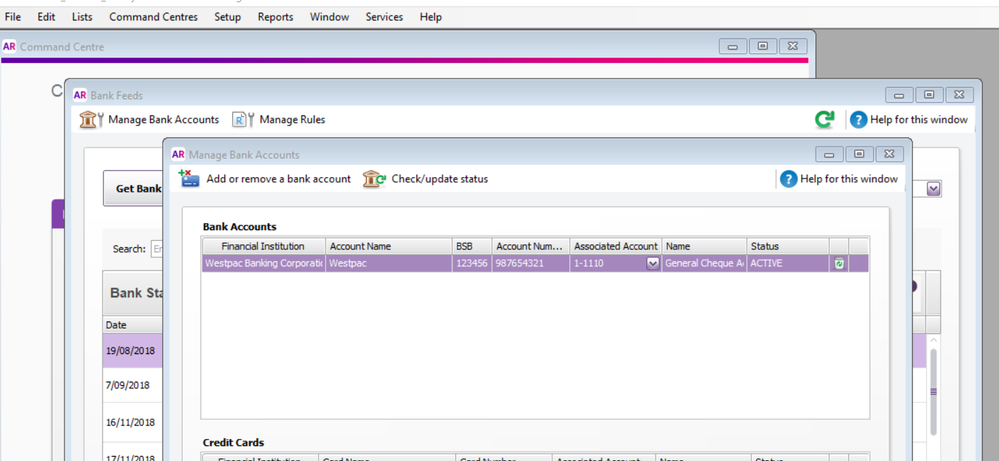The width and height of the screenshot is (999, 461).
Task: Select the Westpac Banking Corporation row
Action: (x=264, y=264)
